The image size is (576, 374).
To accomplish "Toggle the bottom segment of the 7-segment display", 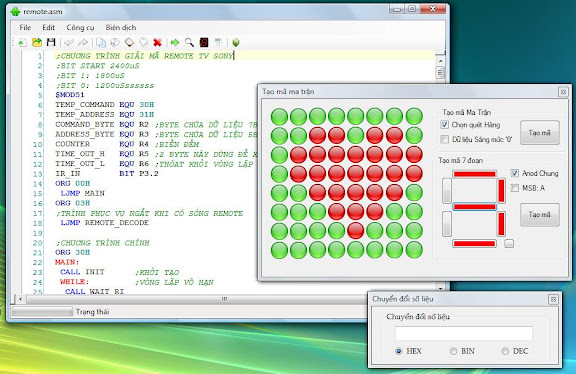I will pos(474,243).
